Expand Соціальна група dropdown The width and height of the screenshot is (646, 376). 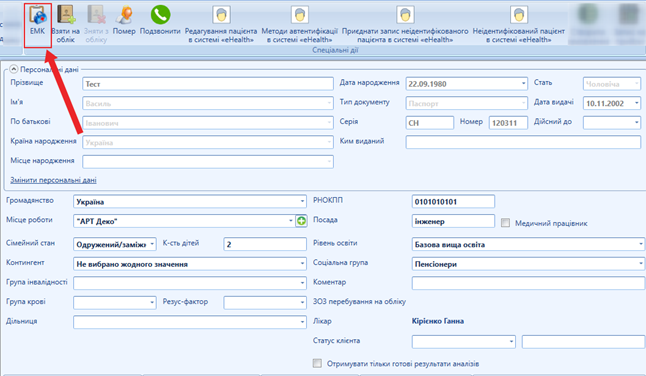[x=641, y=264]
